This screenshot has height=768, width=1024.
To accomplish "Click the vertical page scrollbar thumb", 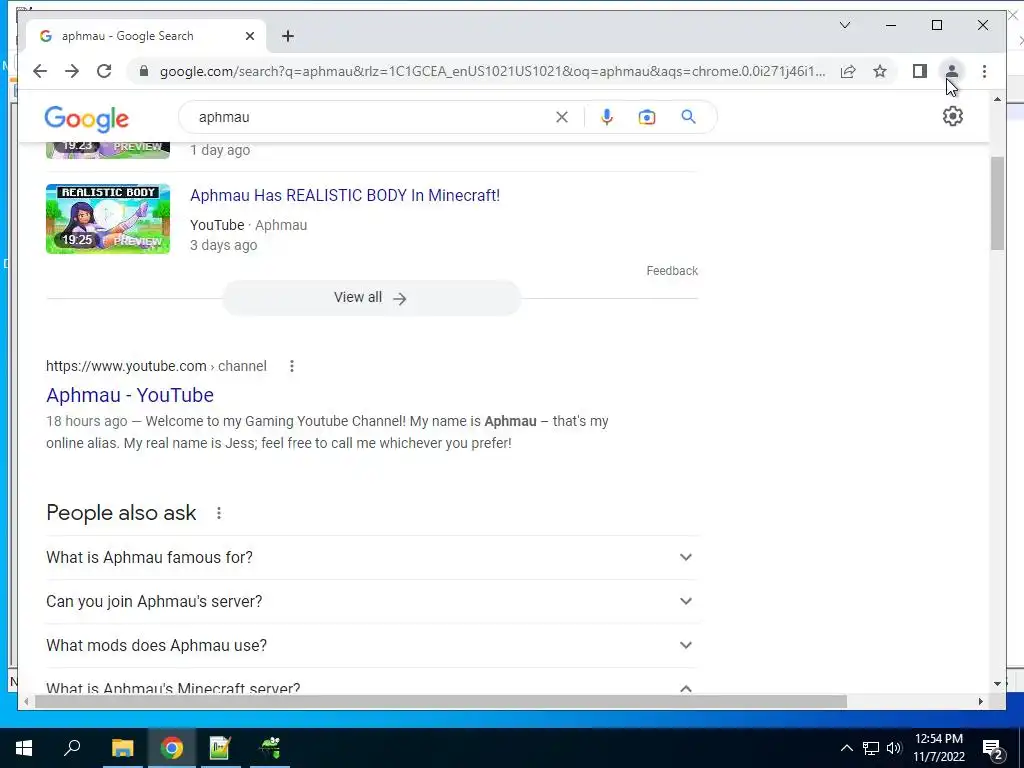I will click(x=997, y=204).
